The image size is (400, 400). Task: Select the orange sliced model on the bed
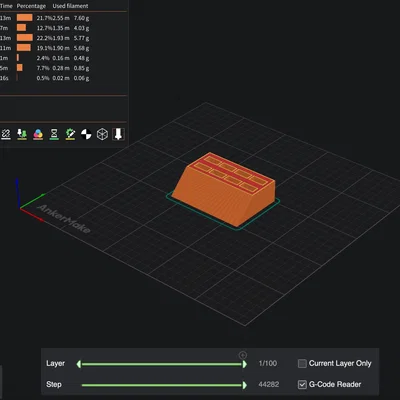[x=224, y=188]
